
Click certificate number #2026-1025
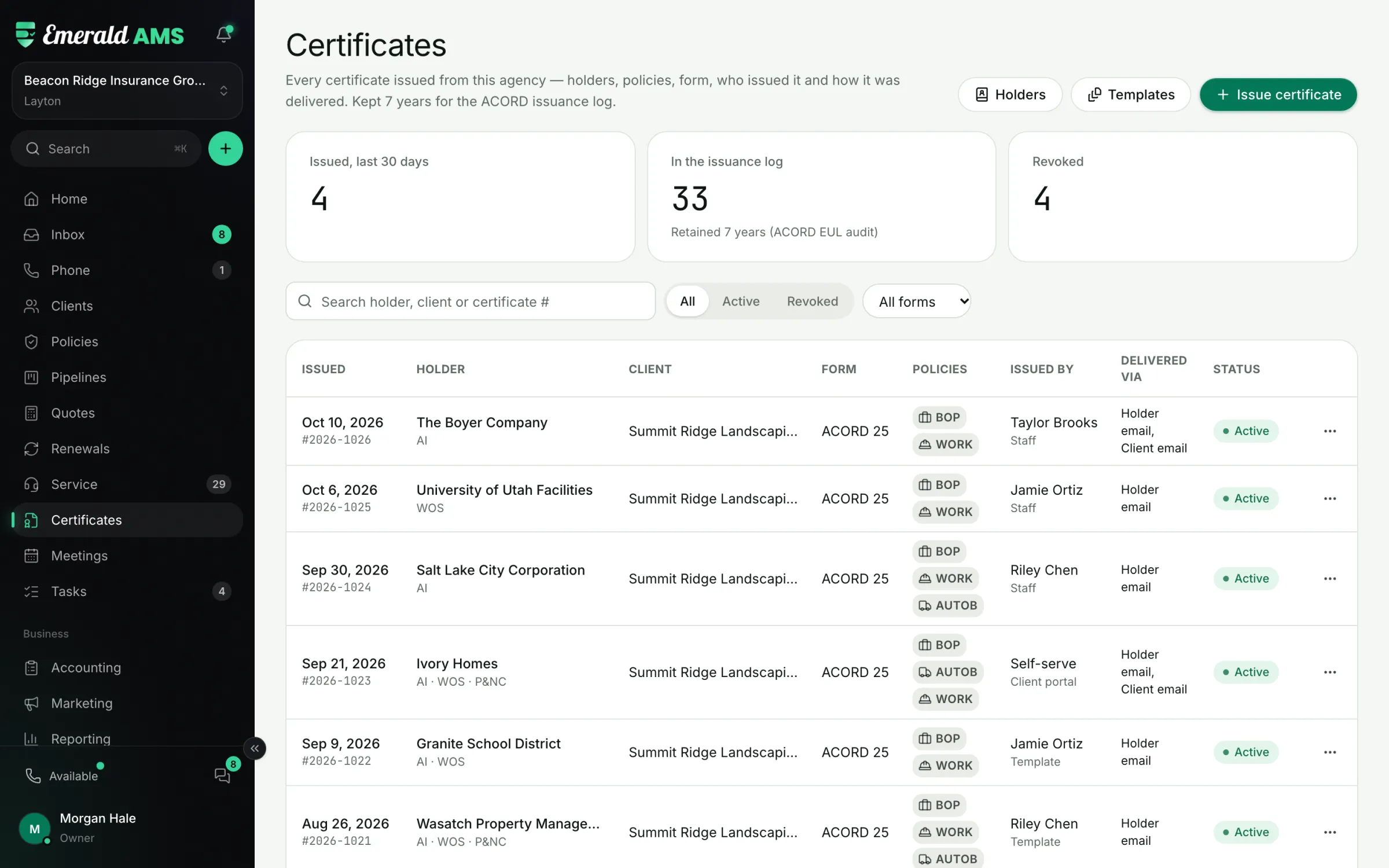[336, 507]
